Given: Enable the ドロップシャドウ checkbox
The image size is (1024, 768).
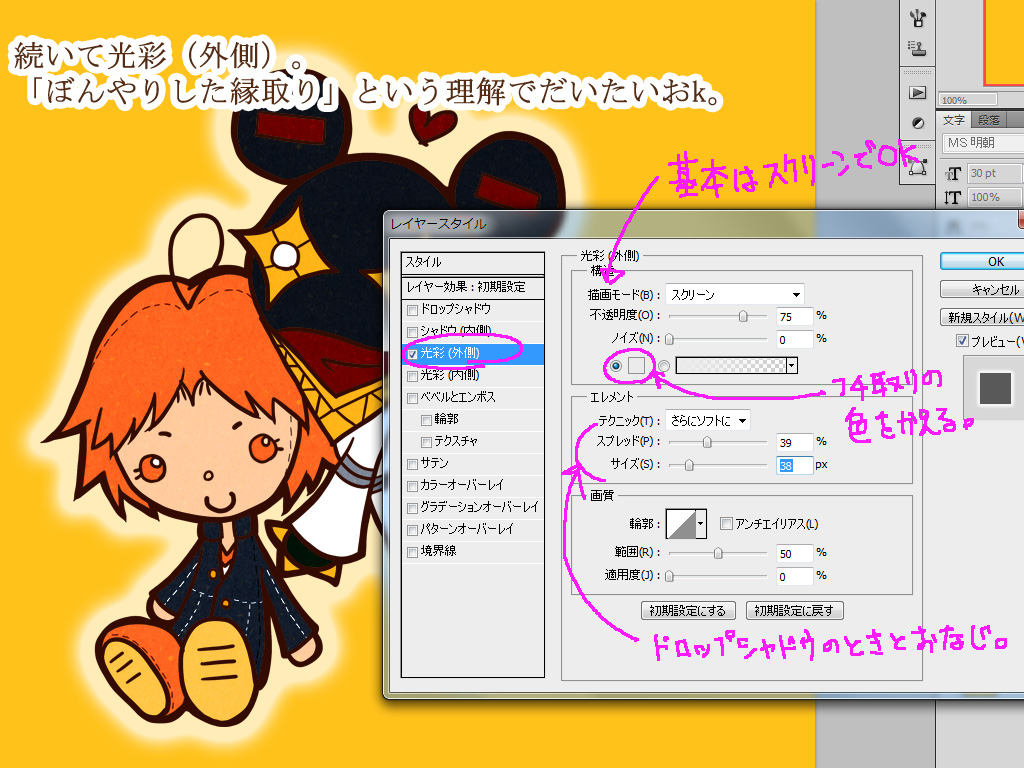Looking at the screenshot, I should coord(412,309).
